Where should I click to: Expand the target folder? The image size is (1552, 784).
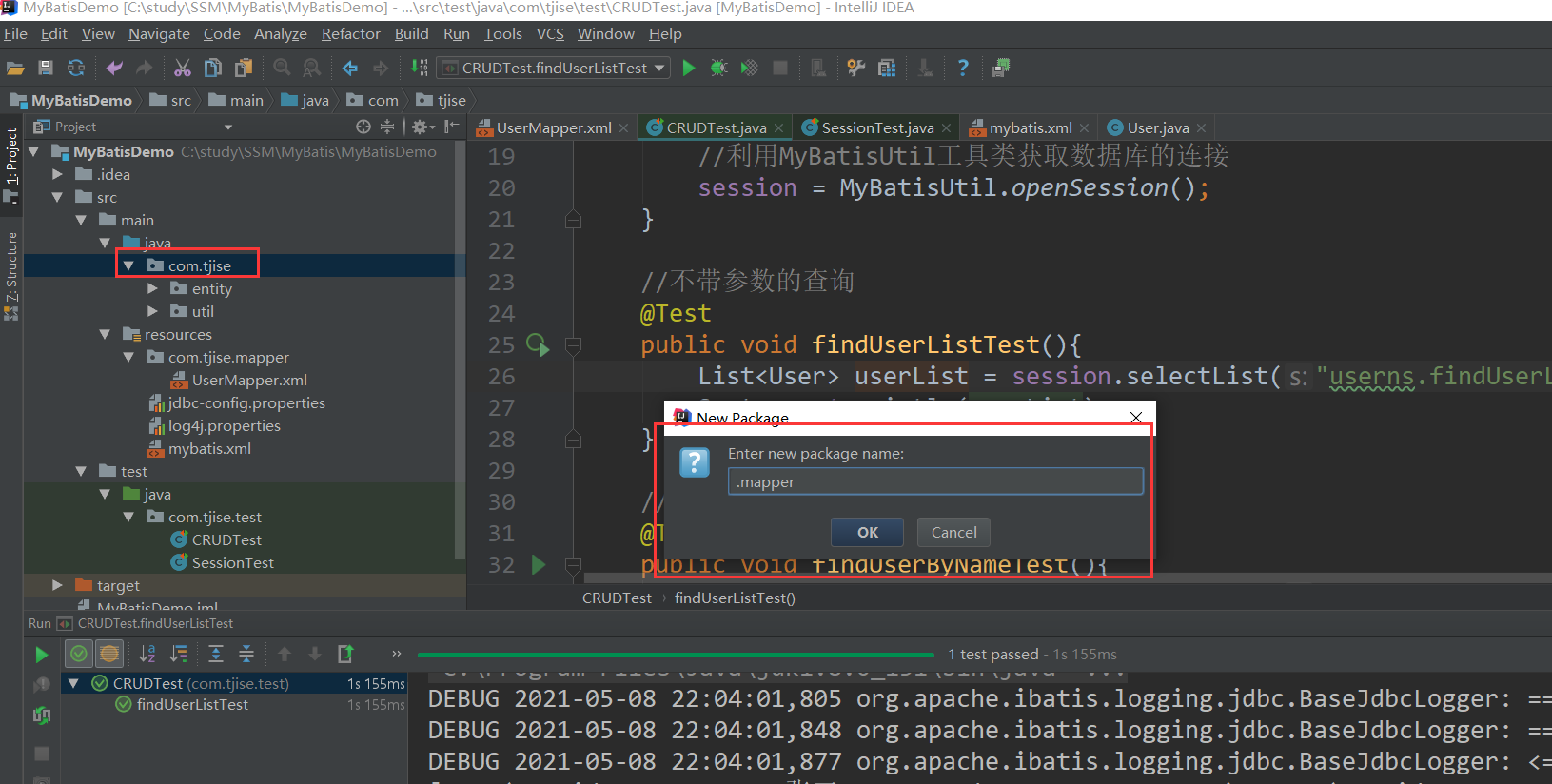(x=57, y=585)
